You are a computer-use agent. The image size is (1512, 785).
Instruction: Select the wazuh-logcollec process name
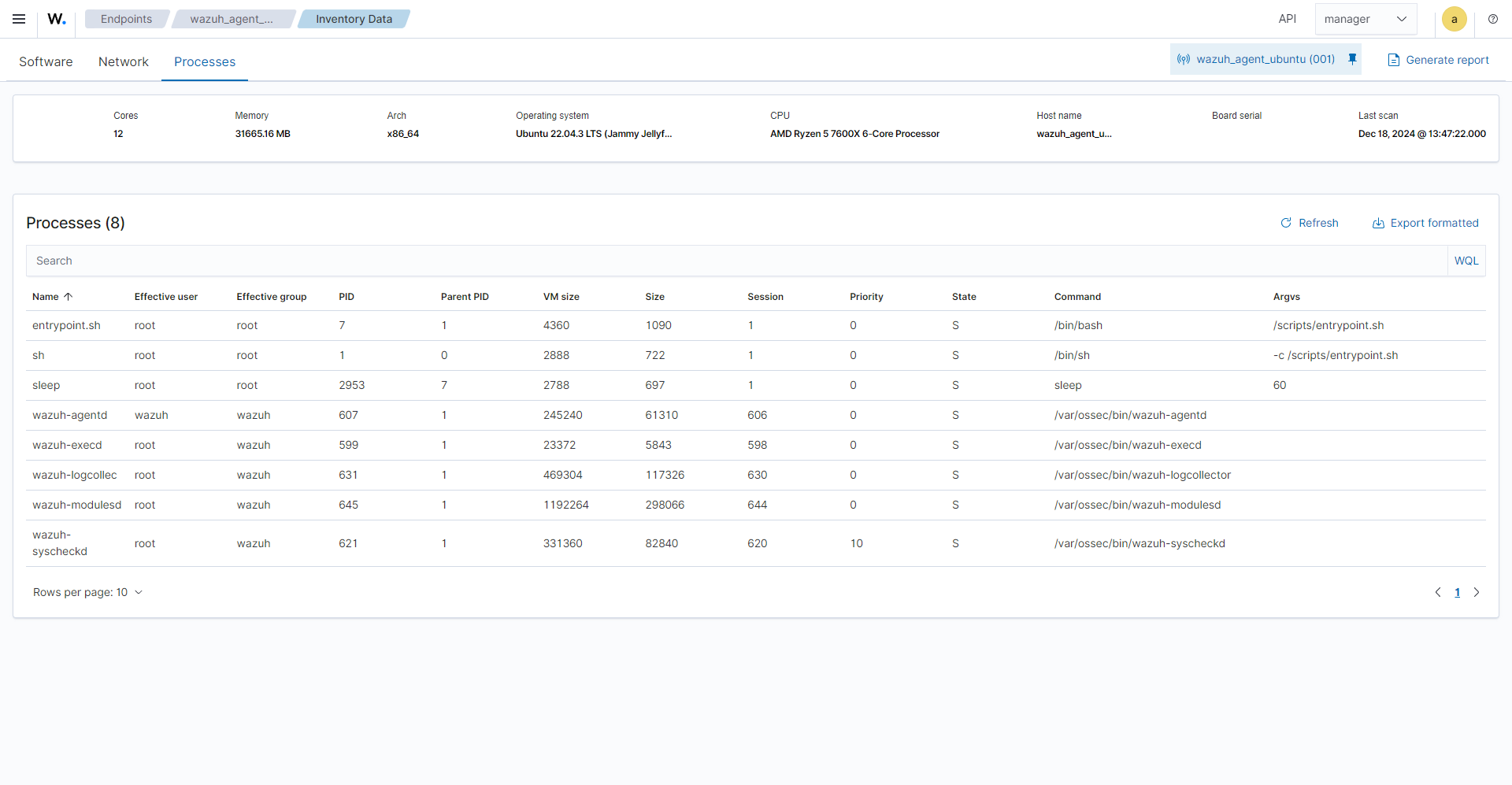[75, 475]
